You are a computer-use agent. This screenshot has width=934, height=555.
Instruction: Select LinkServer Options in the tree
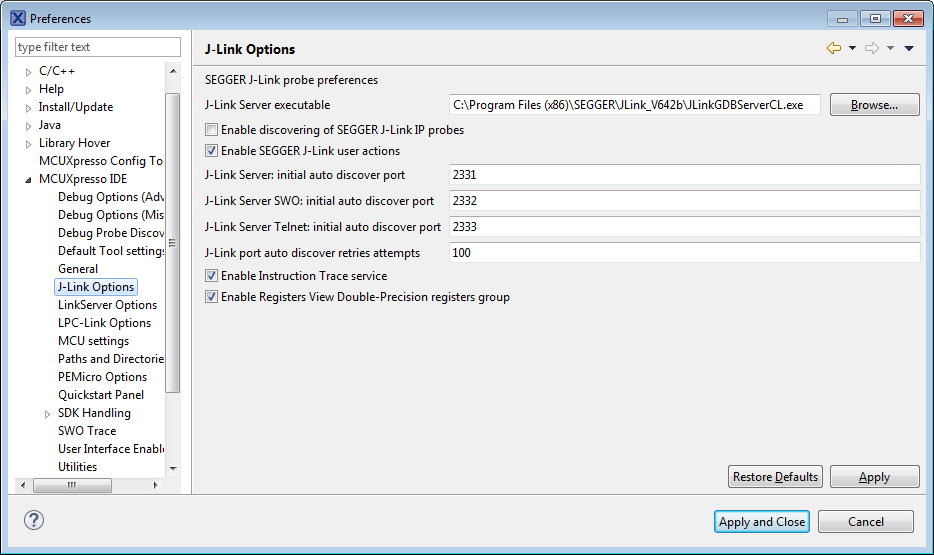(107, 305)
